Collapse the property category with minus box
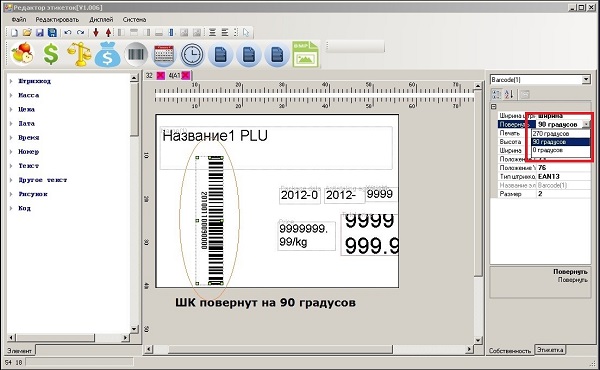This screenshot has width=600, height=370. [x=494, y=107]
